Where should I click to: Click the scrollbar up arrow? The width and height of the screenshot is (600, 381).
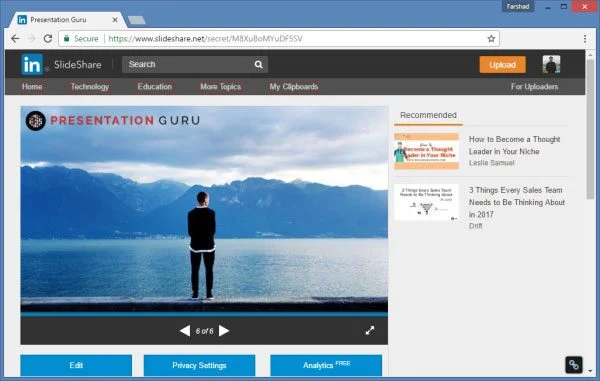pos(590,55)
